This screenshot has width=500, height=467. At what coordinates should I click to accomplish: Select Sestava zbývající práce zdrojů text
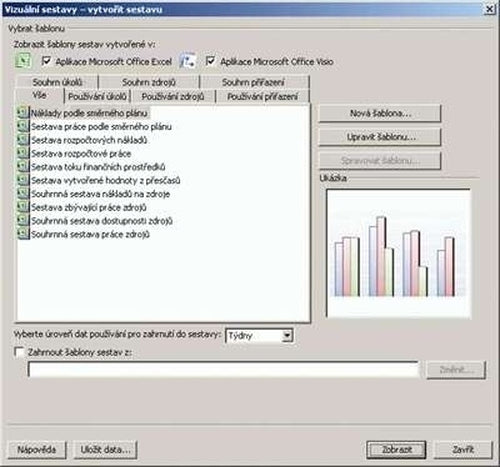pos(89,207)
